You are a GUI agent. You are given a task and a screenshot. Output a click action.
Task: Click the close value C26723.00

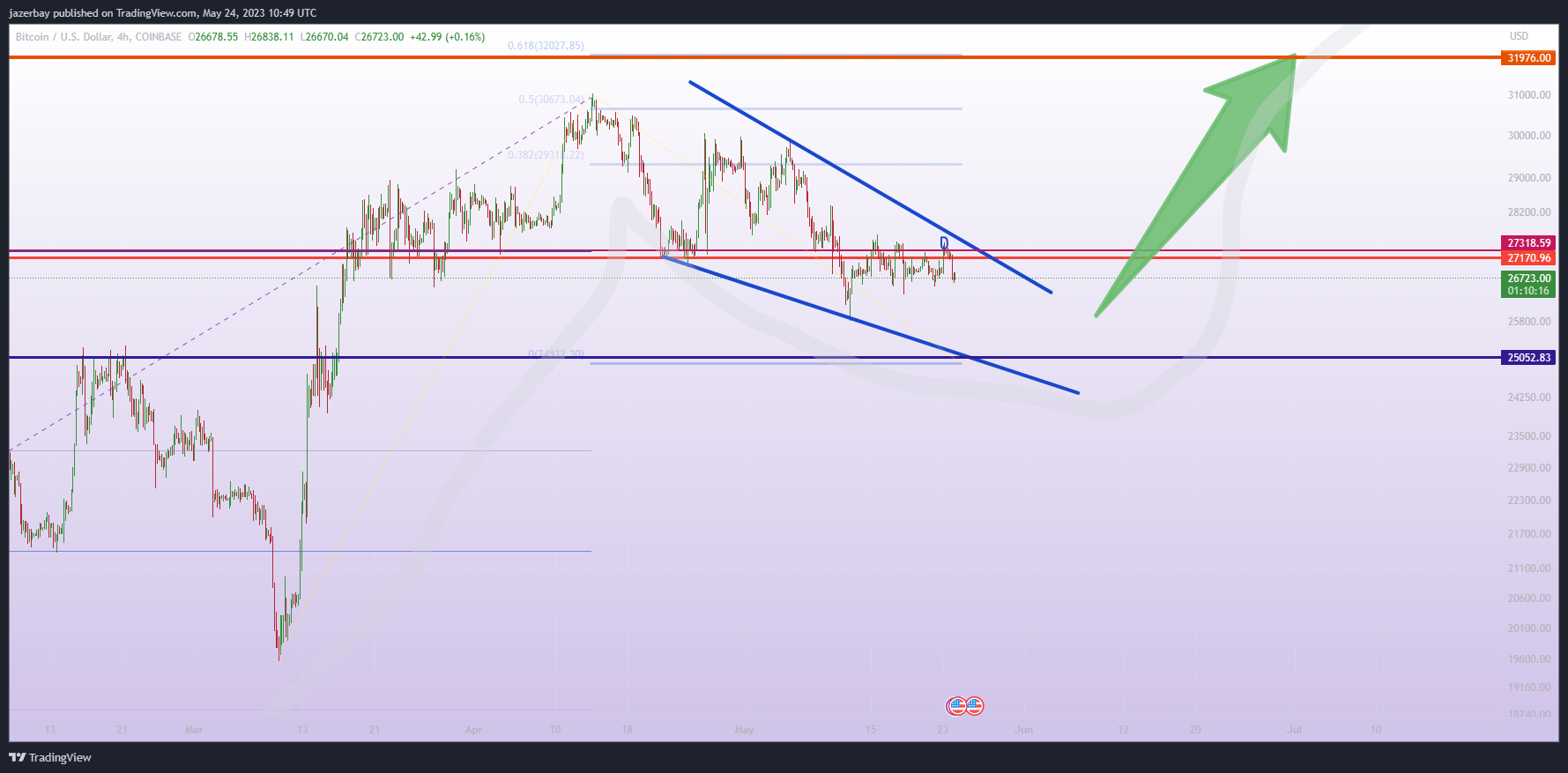click(x=380, y=37)
